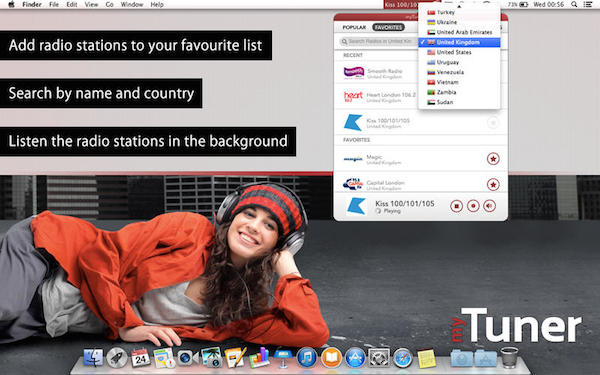Choose United Arab Emirates in country list
Viewport: 600px width, 375px height.
[x=459, y=32]
